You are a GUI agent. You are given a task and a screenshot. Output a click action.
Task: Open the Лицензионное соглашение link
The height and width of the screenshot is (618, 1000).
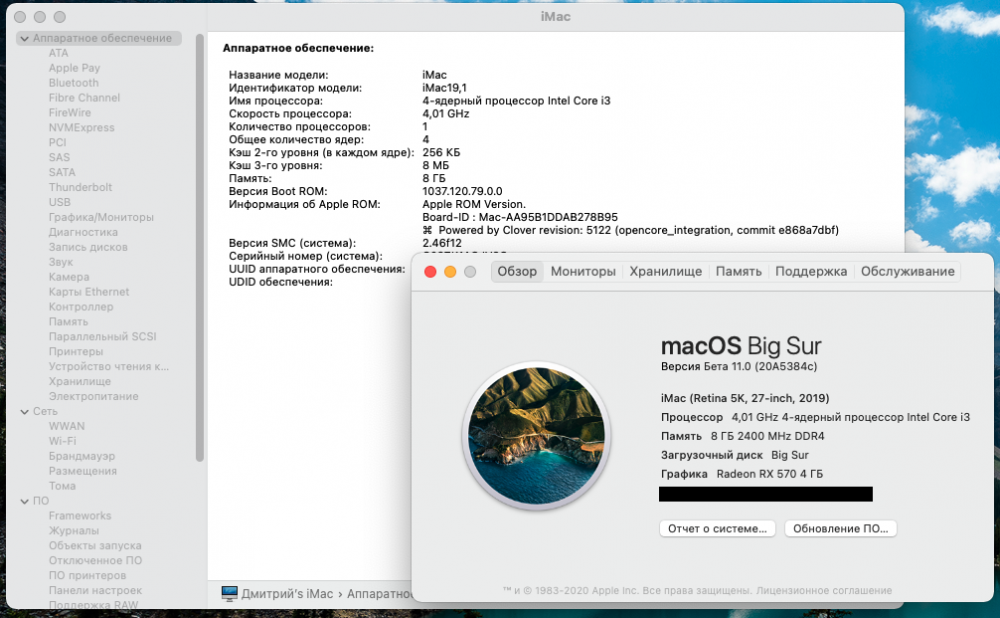[823, 590]
